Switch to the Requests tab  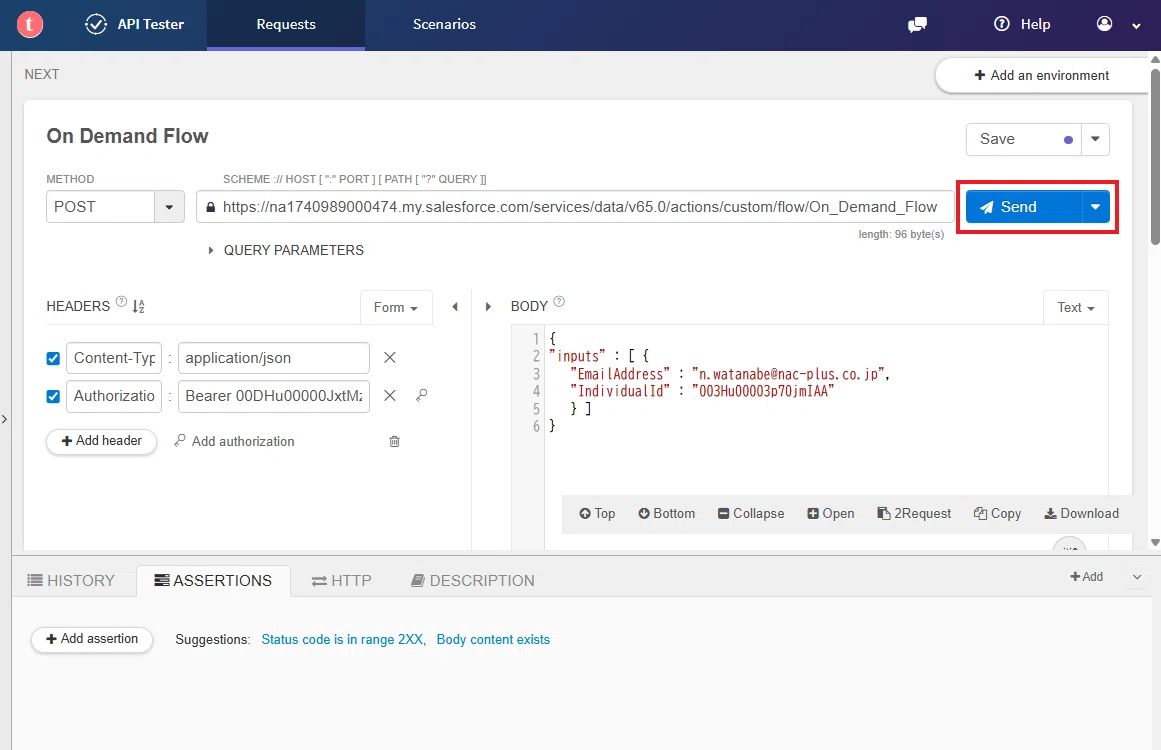point(286,24)
